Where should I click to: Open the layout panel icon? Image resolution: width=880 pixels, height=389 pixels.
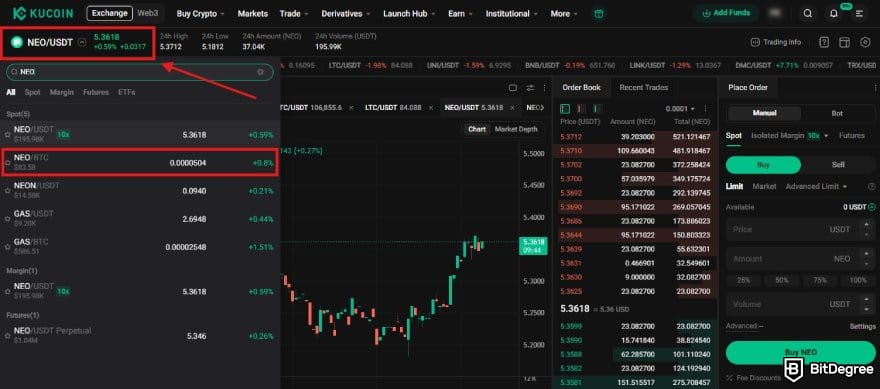[x=844, y=42]
